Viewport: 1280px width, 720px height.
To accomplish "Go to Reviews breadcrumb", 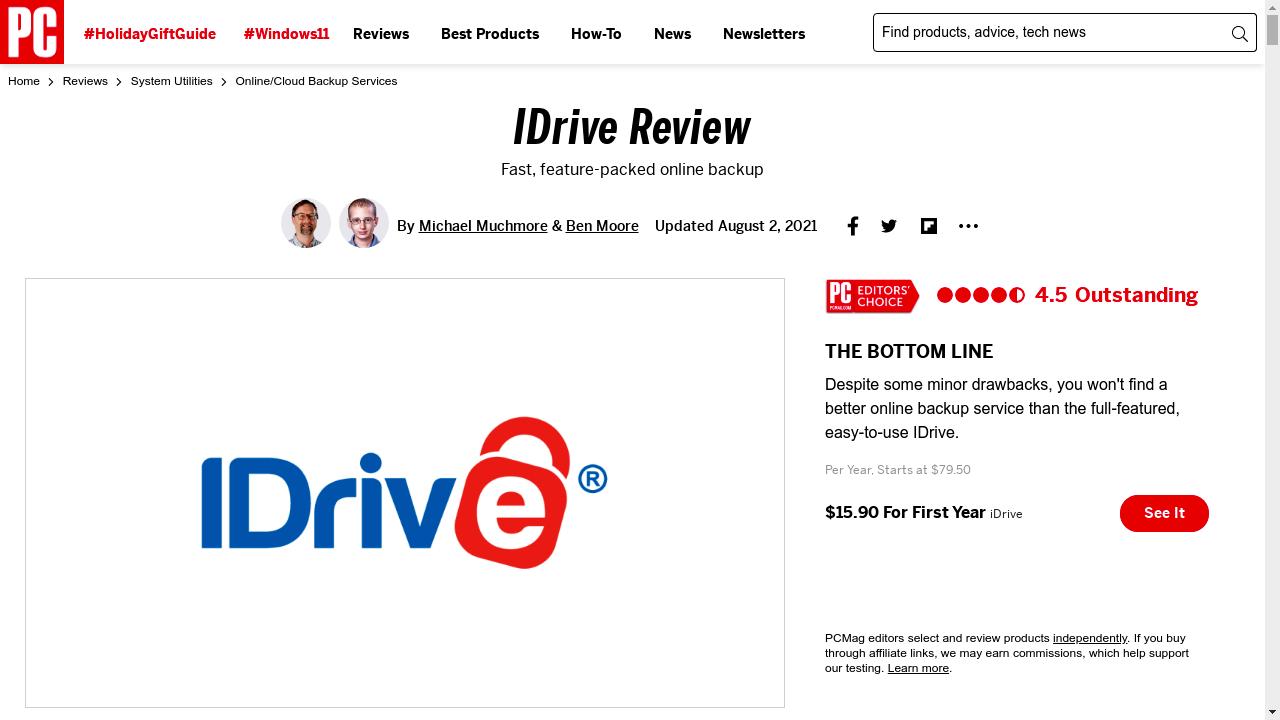I will pos(85,81).
